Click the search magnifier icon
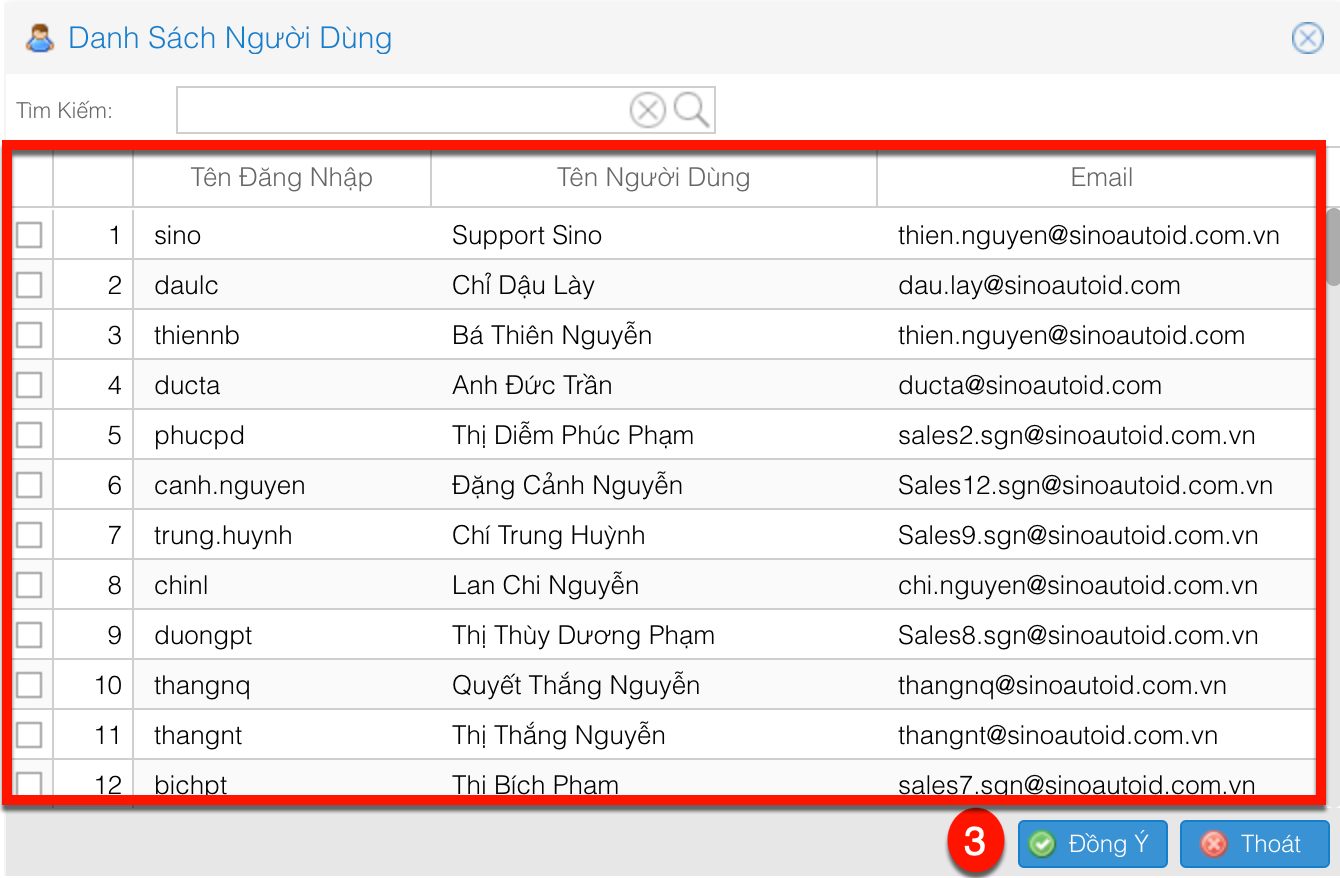Viewport: 1340px width, 878px height. tap(692, 109)
